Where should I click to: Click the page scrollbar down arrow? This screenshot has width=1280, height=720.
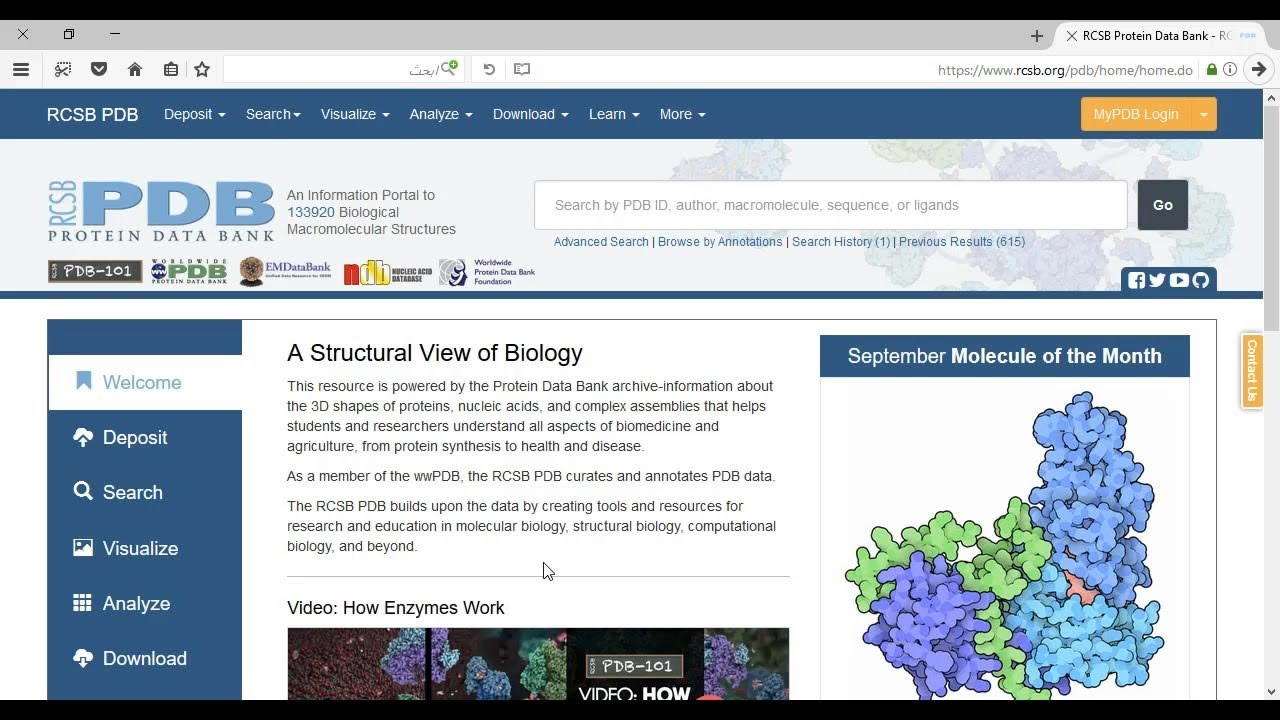pos(1272,691)
